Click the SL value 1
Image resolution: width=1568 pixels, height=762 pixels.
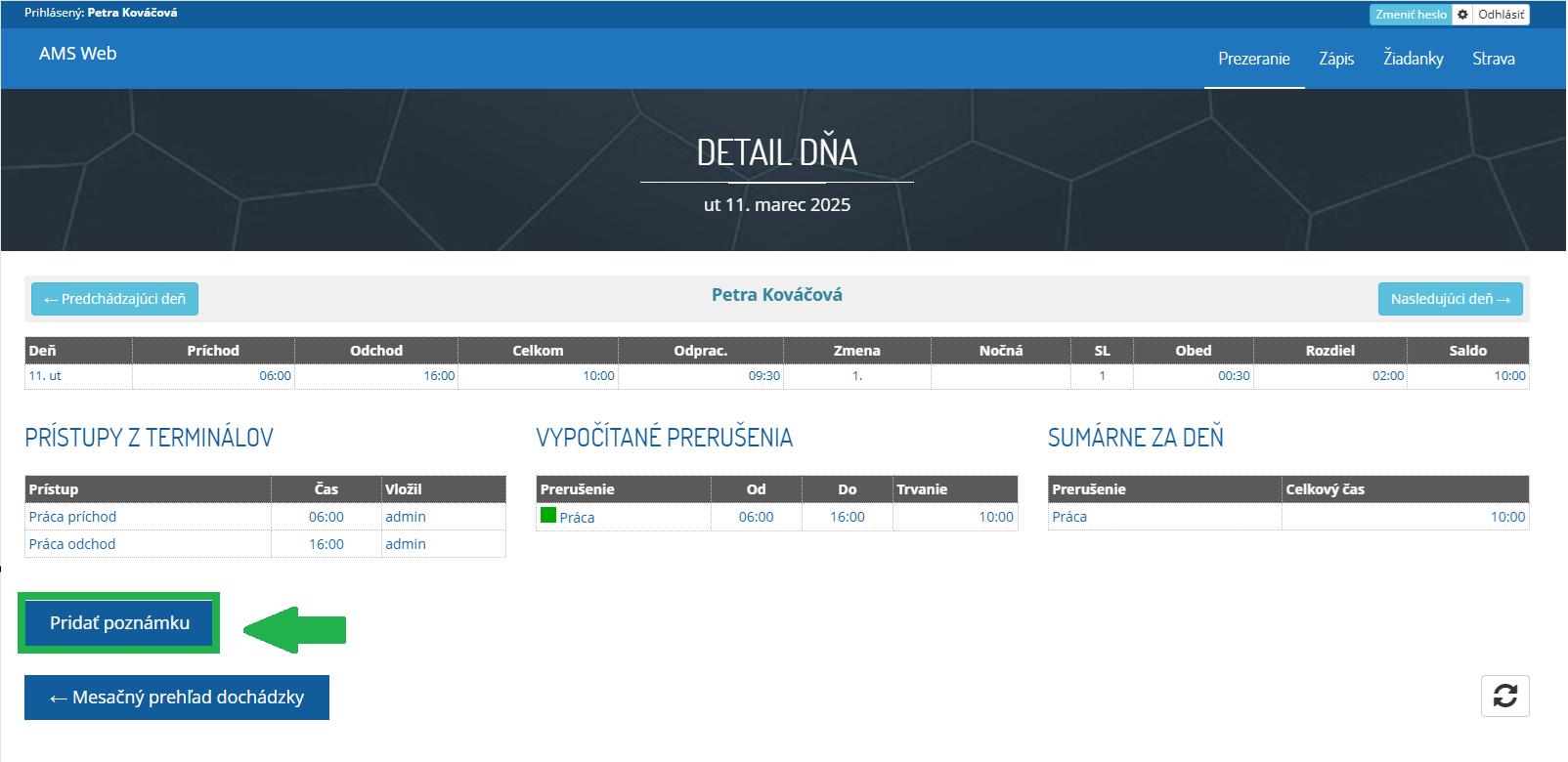pyautogui.click(x=1102, y=375)
